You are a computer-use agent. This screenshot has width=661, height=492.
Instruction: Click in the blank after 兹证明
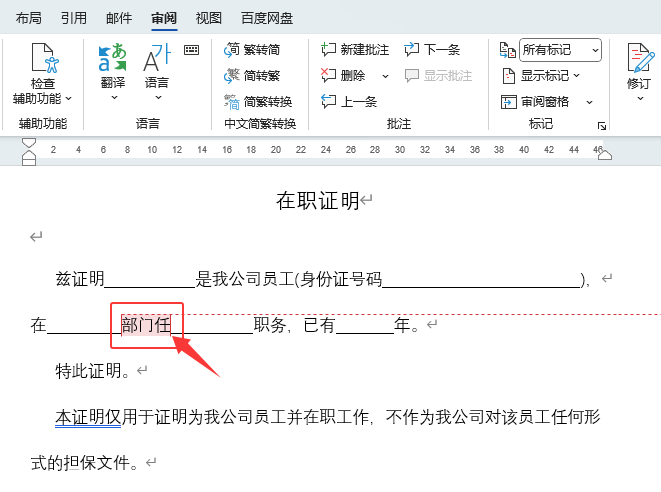[x=150, y=279]
